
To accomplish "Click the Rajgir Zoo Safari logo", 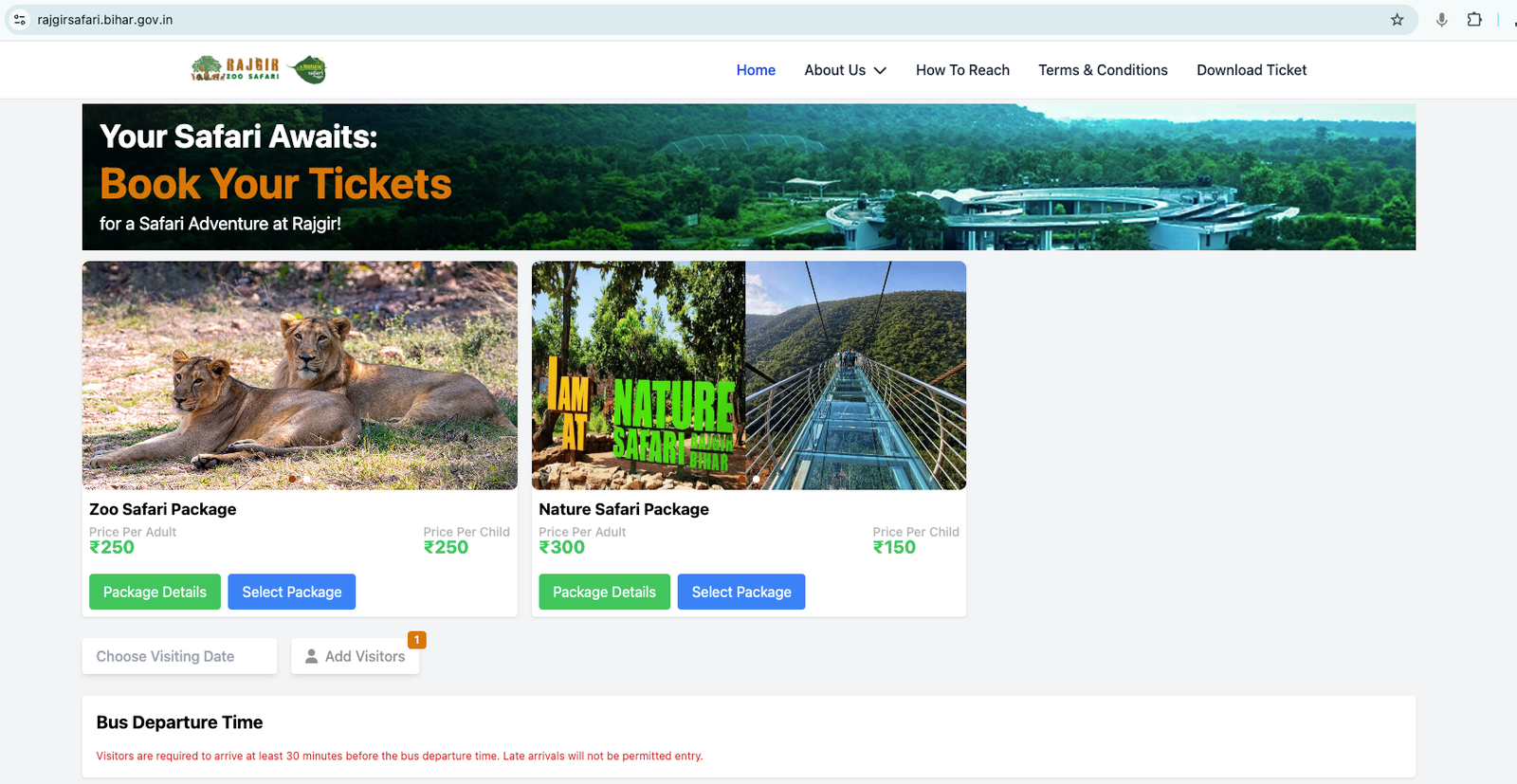I will tap(235, 69).
